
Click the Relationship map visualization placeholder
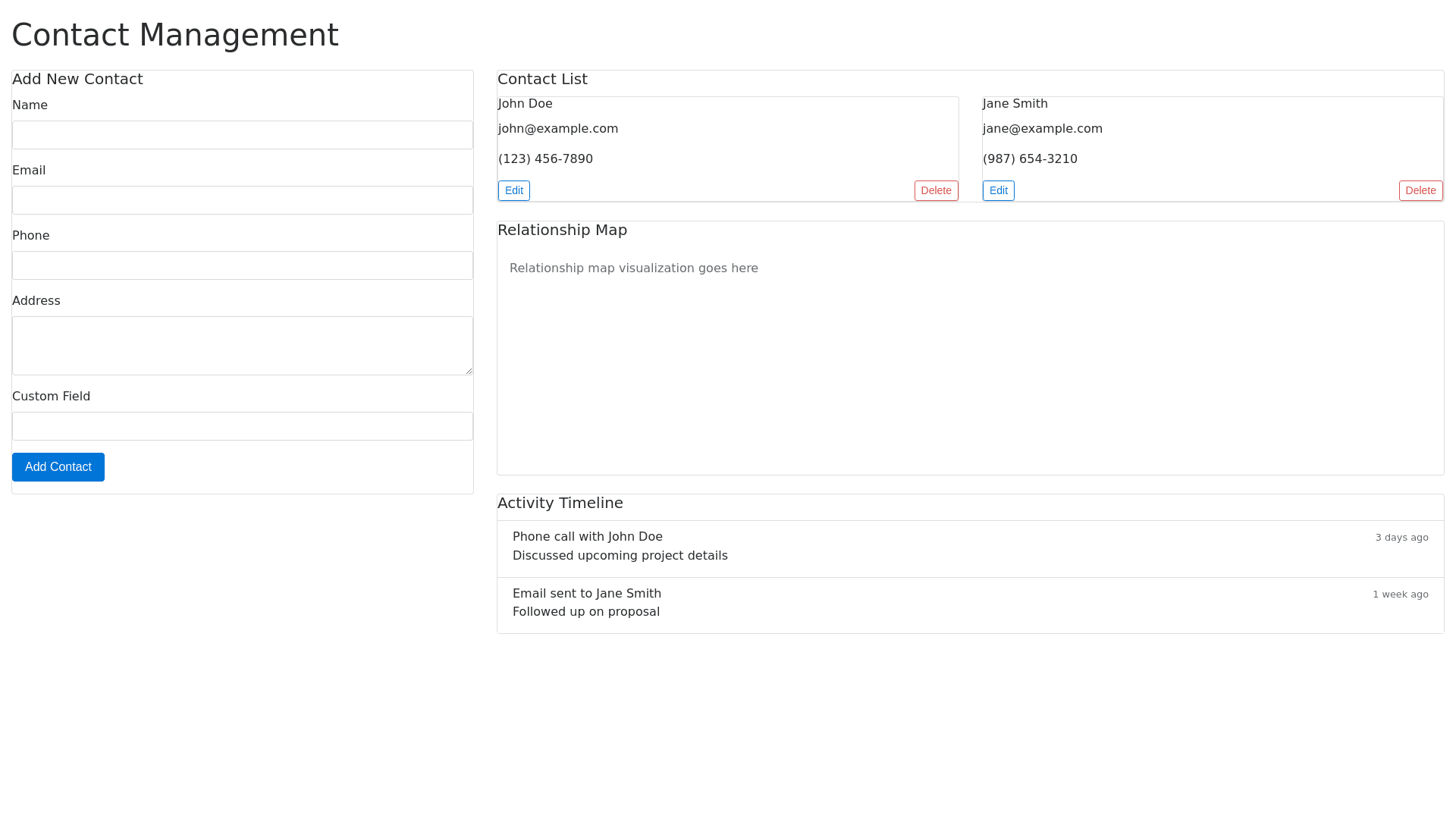click(x=634, y=268)
